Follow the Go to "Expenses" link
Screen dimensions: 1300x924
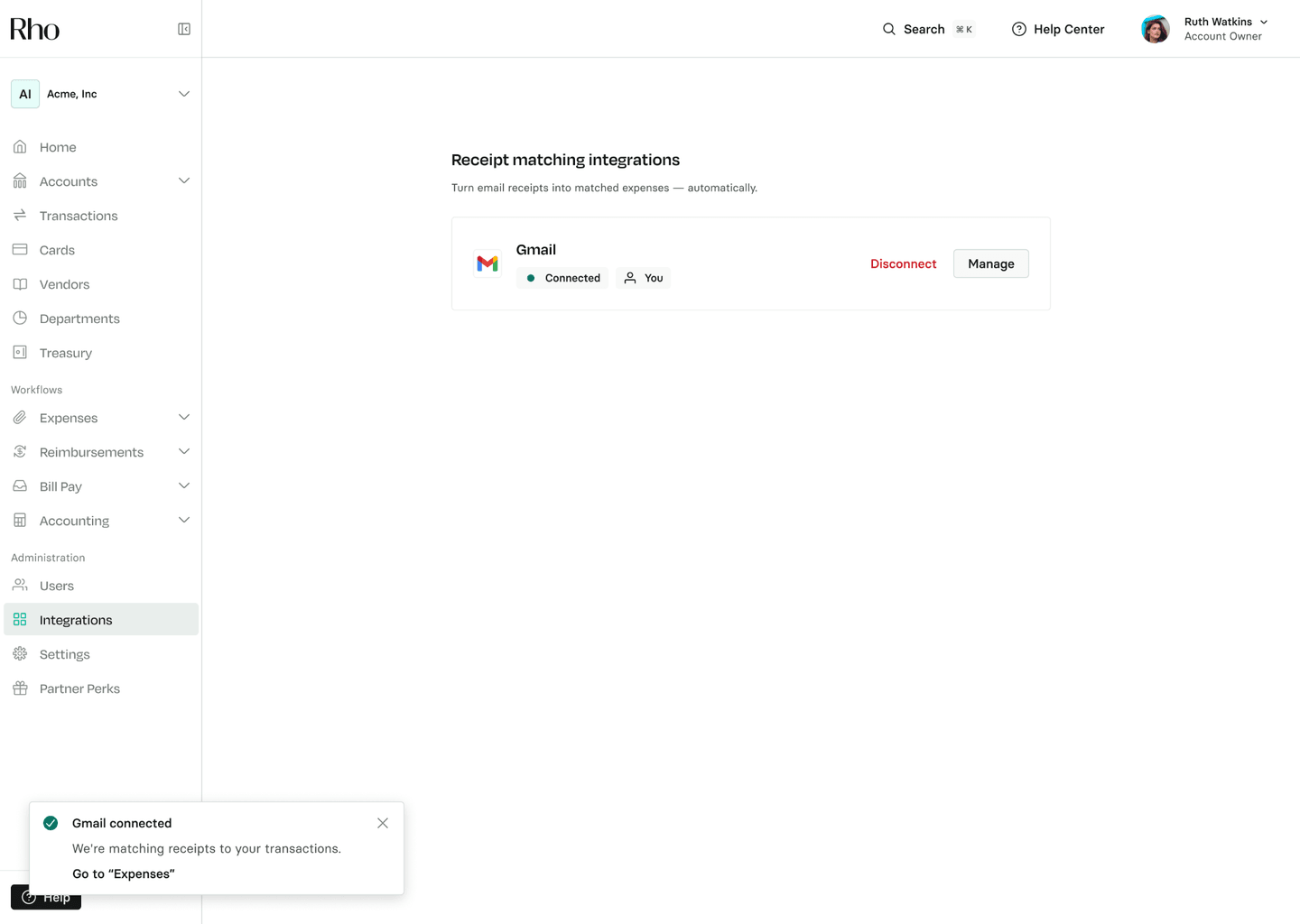[124, 873]
